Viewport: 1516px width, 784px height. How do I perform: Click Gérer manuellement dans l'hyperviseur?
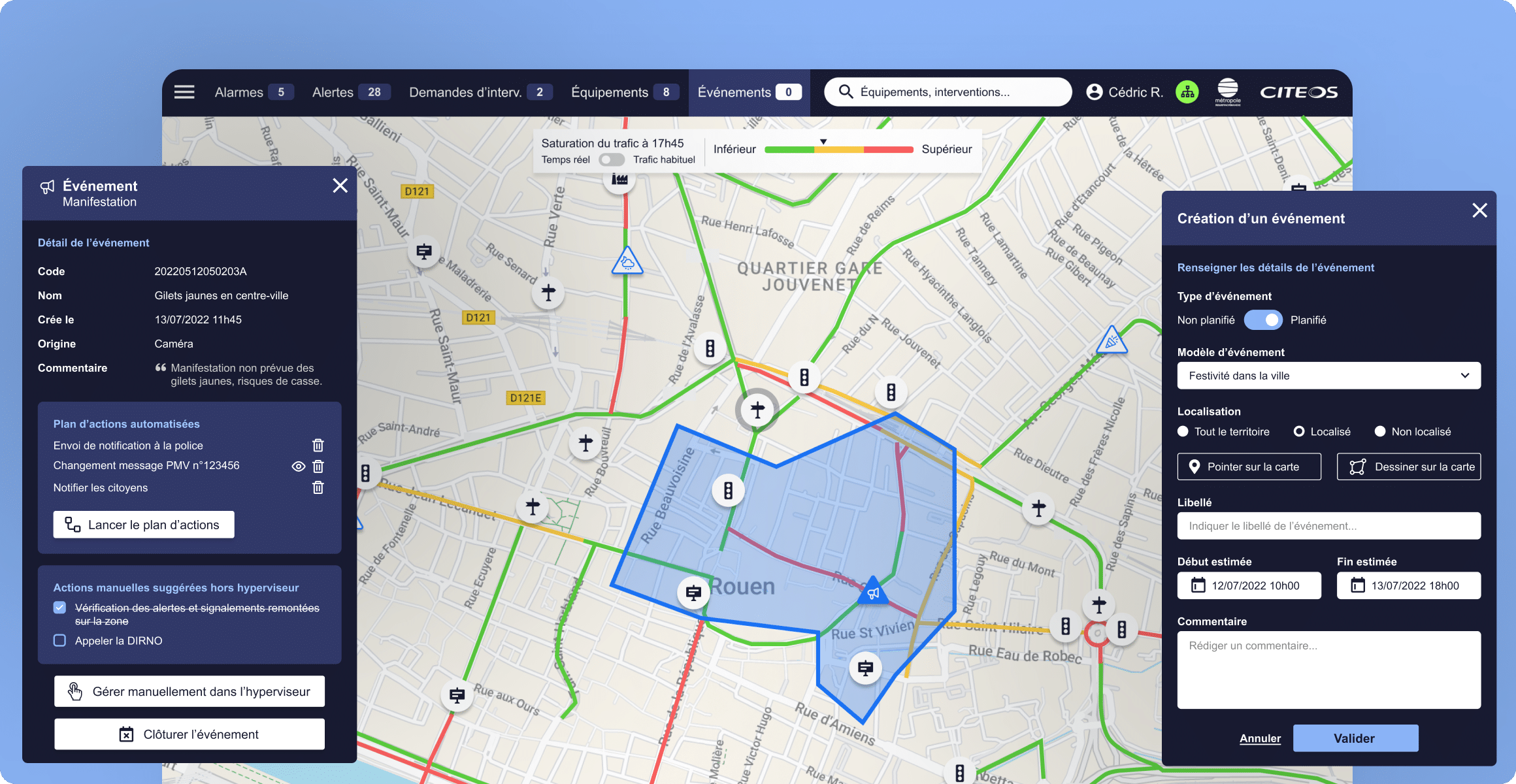click(x=189, y=691)
